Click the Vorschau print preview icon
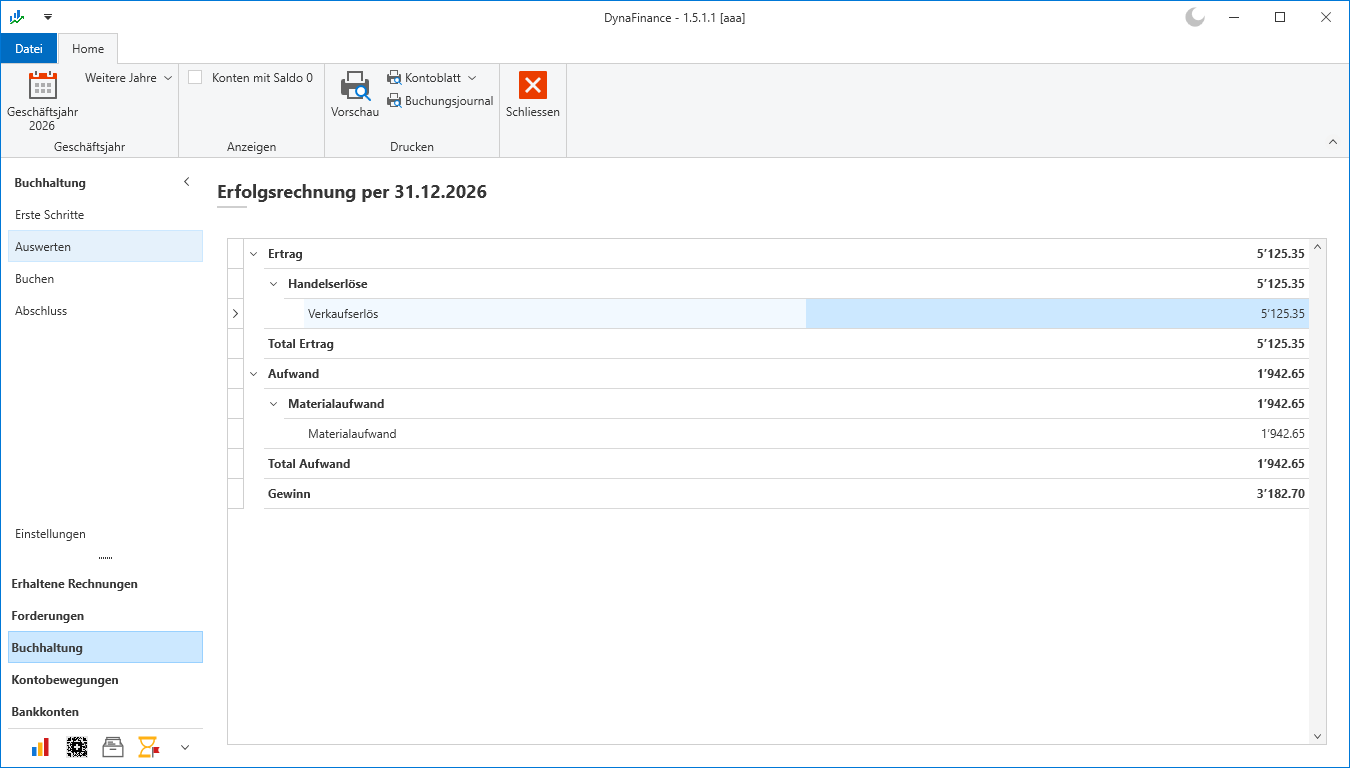 355,87
